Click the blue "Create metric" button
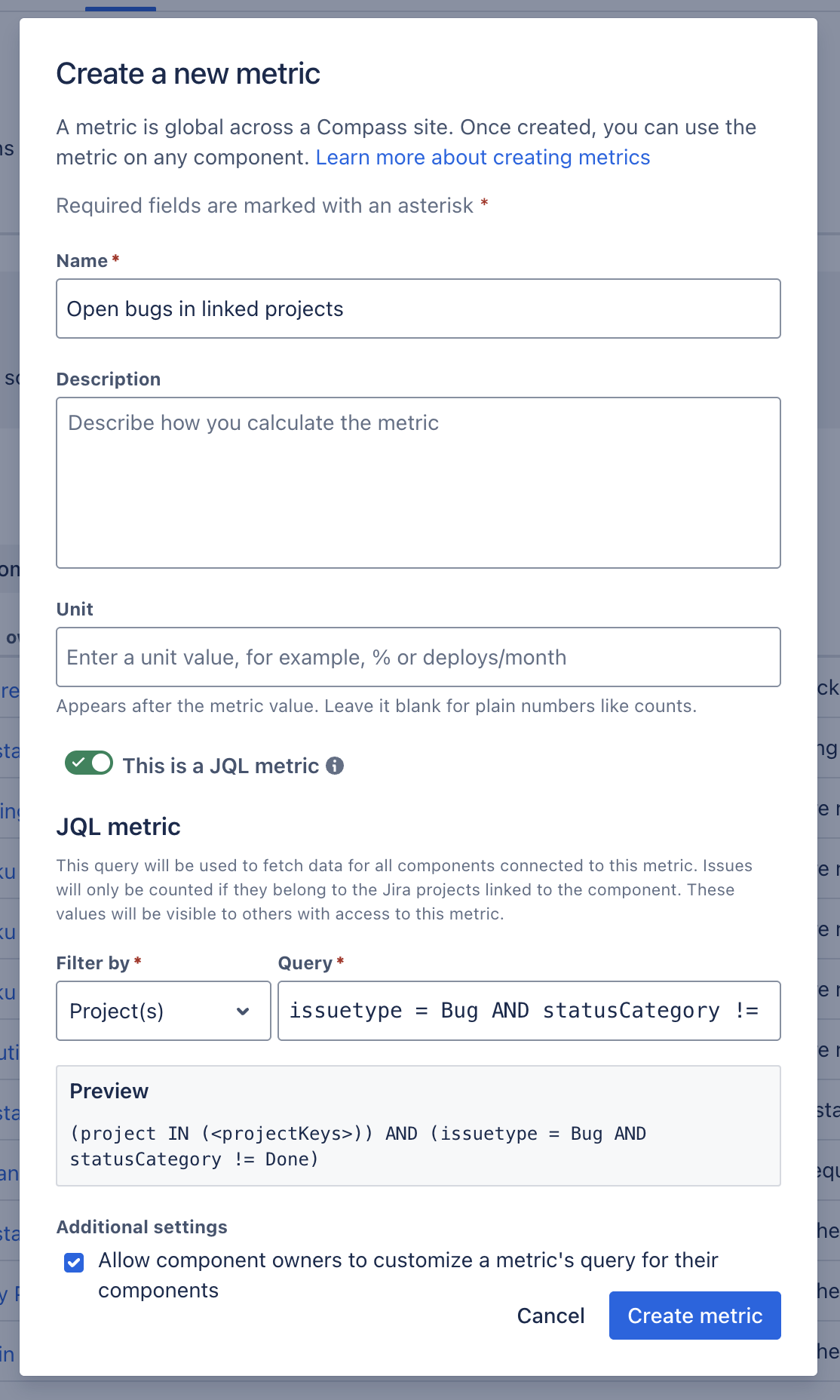840x1400 pixels. (x=694, y=1315)
